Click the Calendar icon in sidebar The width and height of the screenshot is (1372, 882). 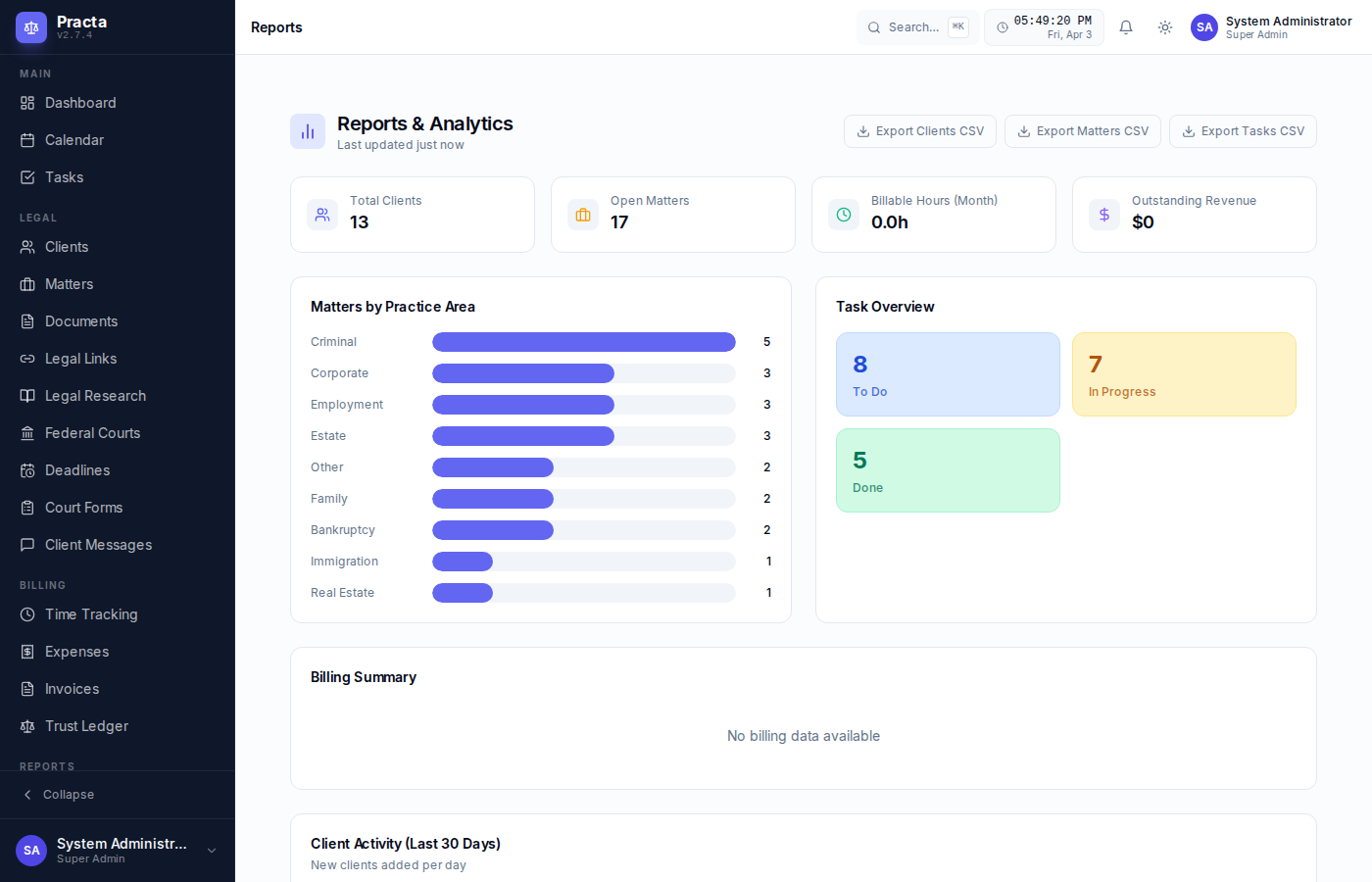27,140
